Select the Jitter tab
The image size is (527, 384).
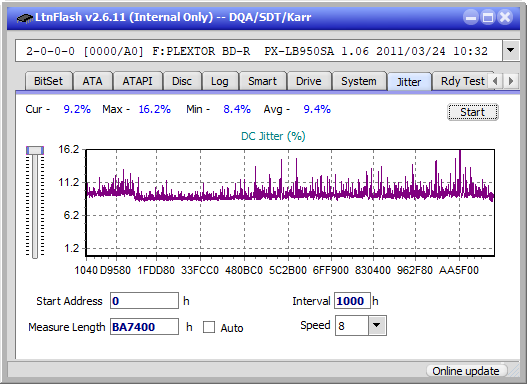409,82
